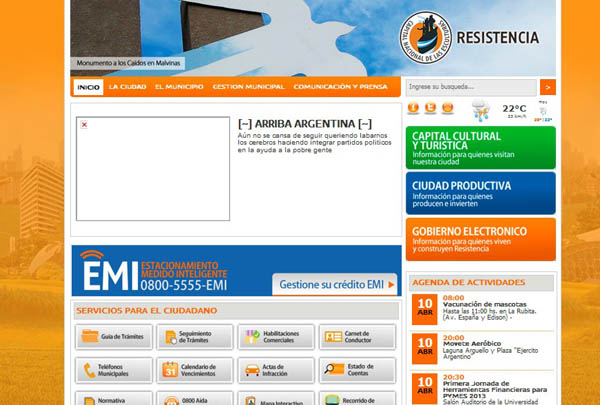Viewport: 600px width, 405px height.
Task: Open the Recorrido de service button
Action: pos(357,398)
